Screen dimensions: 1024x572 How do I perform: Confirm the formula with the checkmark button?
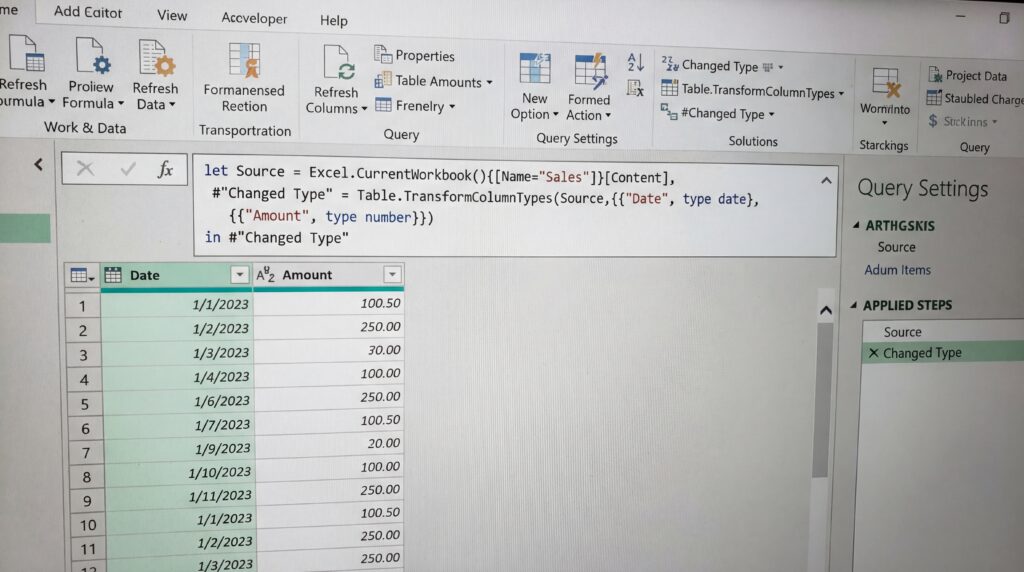[x=127, y=169]
